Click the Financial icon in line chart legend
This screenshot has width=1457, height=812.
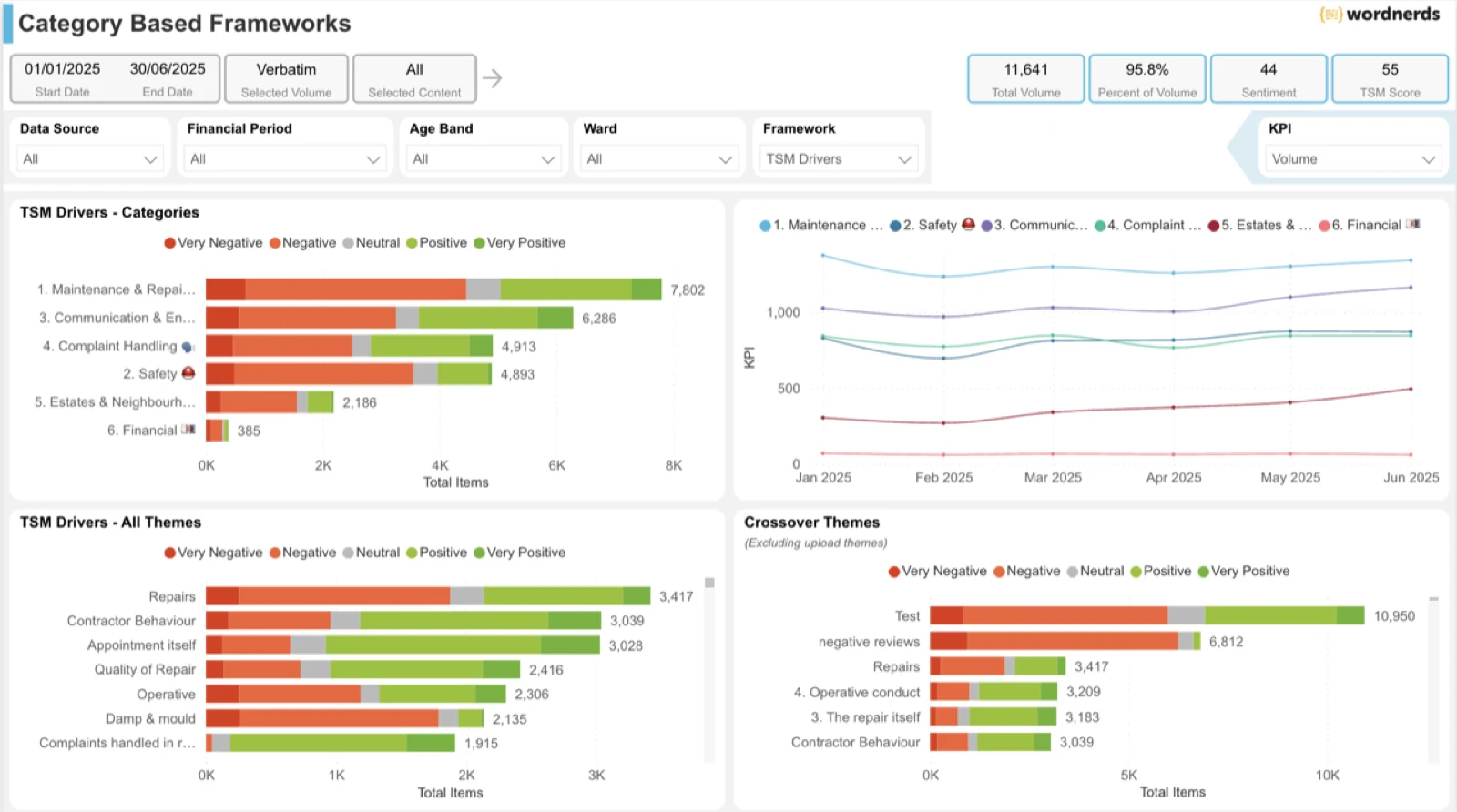(x=1412, y=224)
